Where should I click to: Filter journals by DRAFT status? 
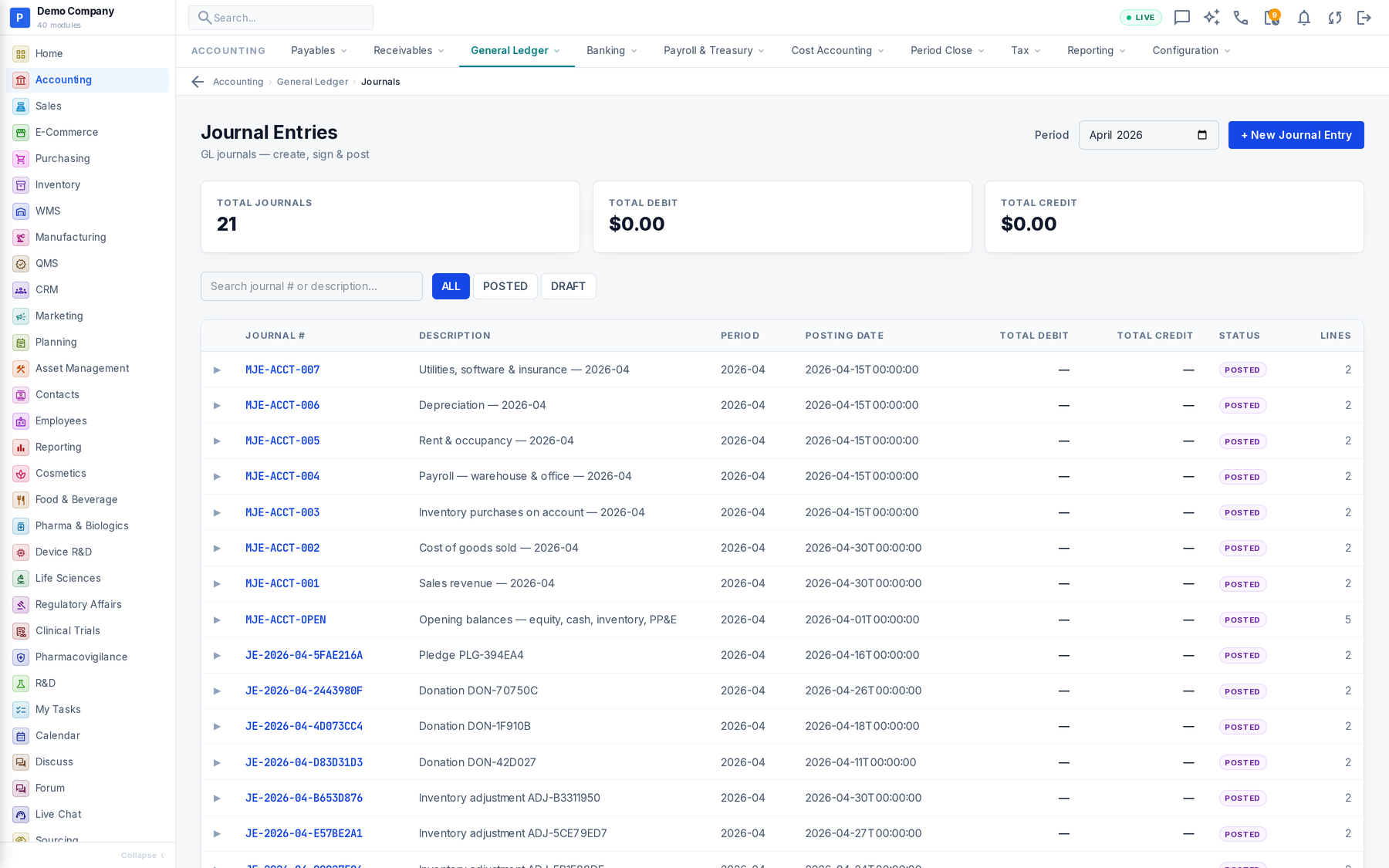(x=568, y=286)
